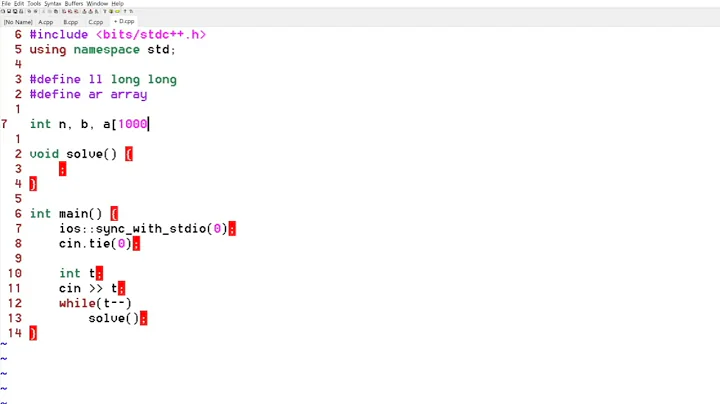Open the Edit menu
Screen dimensions: 720x404
click(19, 3)
